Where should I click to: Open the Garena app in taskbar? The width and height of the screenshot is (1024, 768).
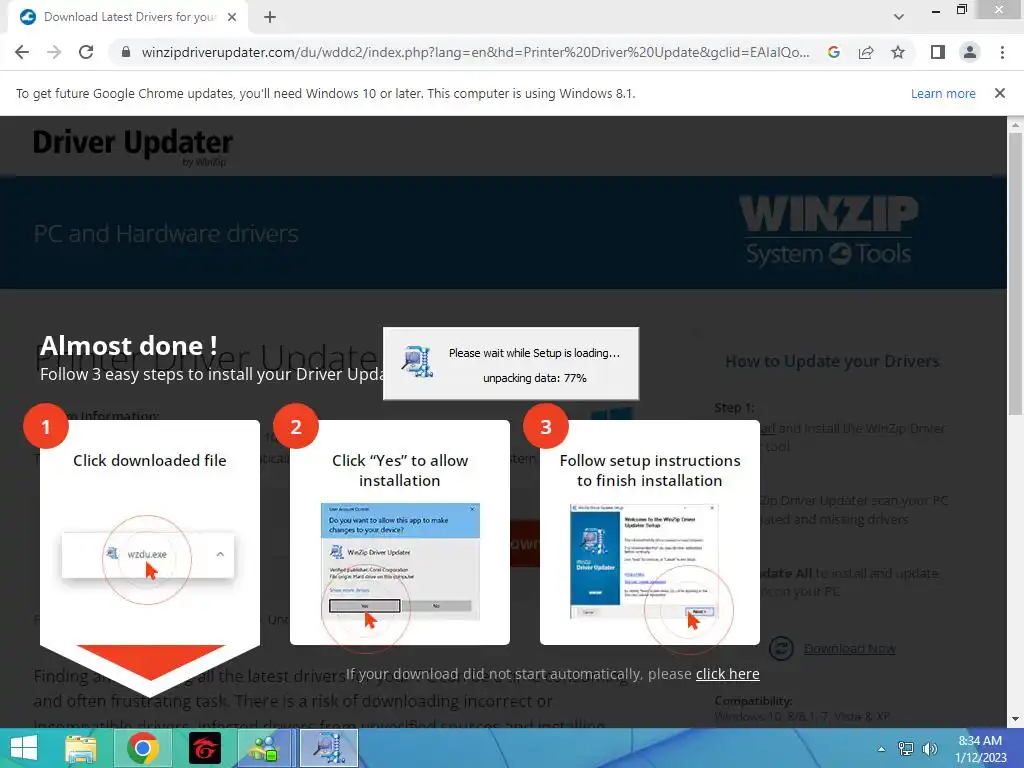pyautogui.click(x=204, y=748)
